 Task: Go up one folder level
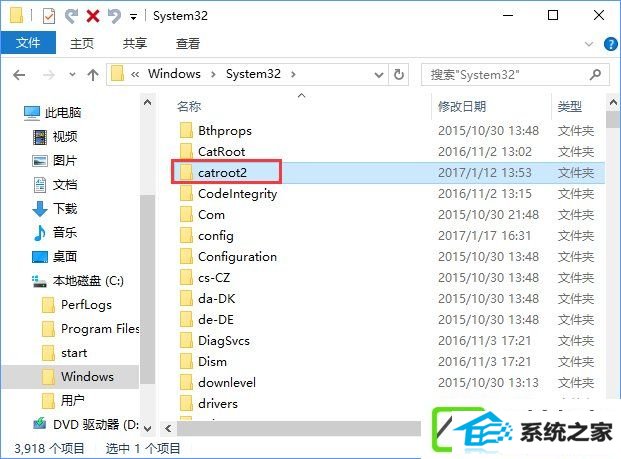pyautogui.click(x=93, y=74)
